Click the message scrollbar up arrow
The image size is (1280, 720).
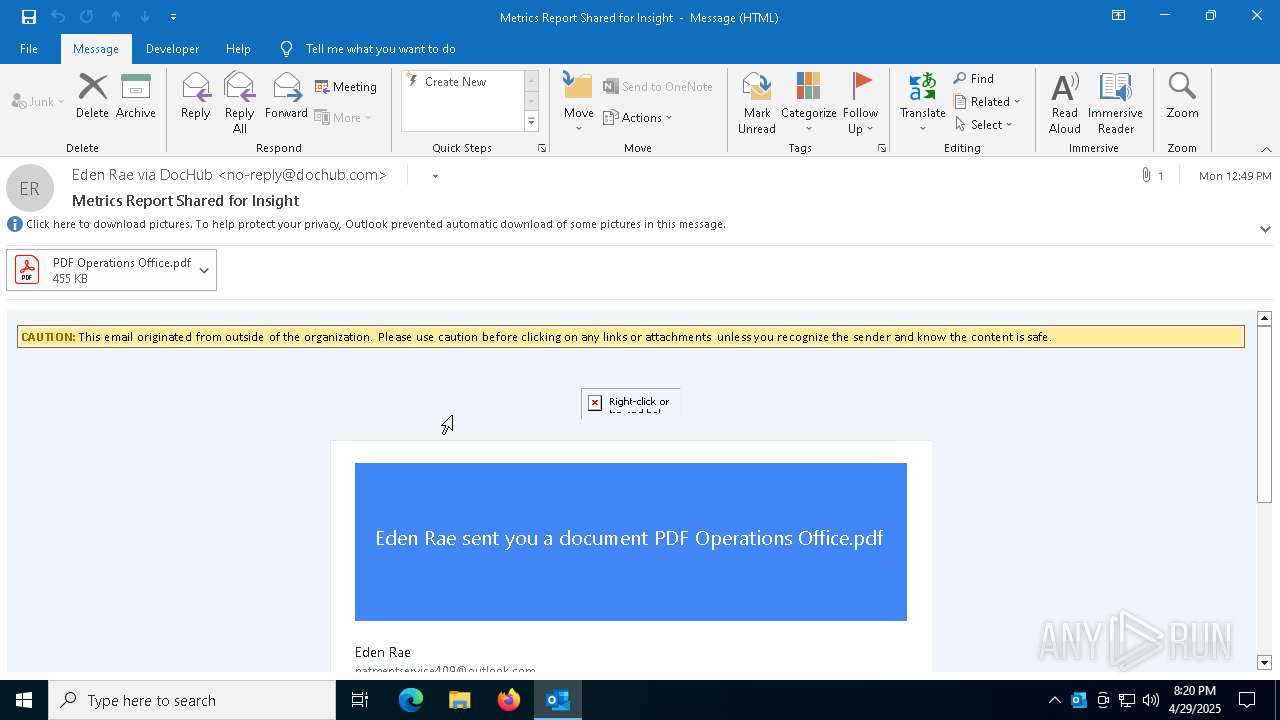[1264, 318]
